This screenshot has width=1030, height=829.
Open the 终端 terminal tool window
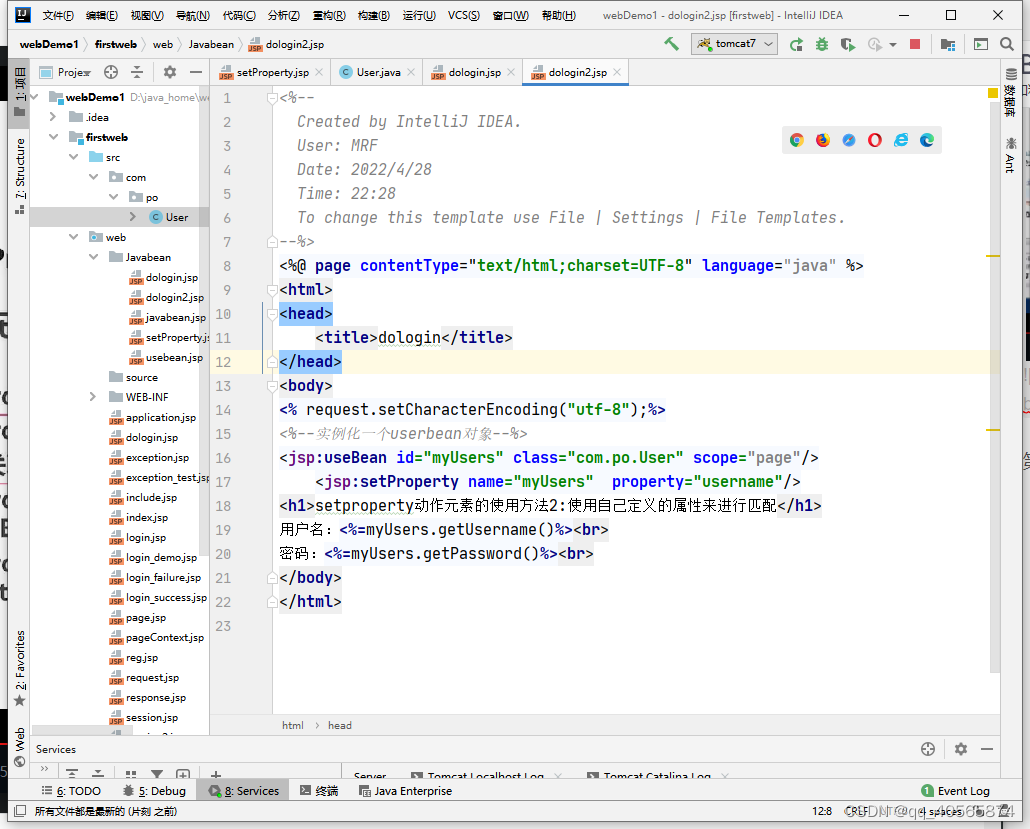coord(319,791)
